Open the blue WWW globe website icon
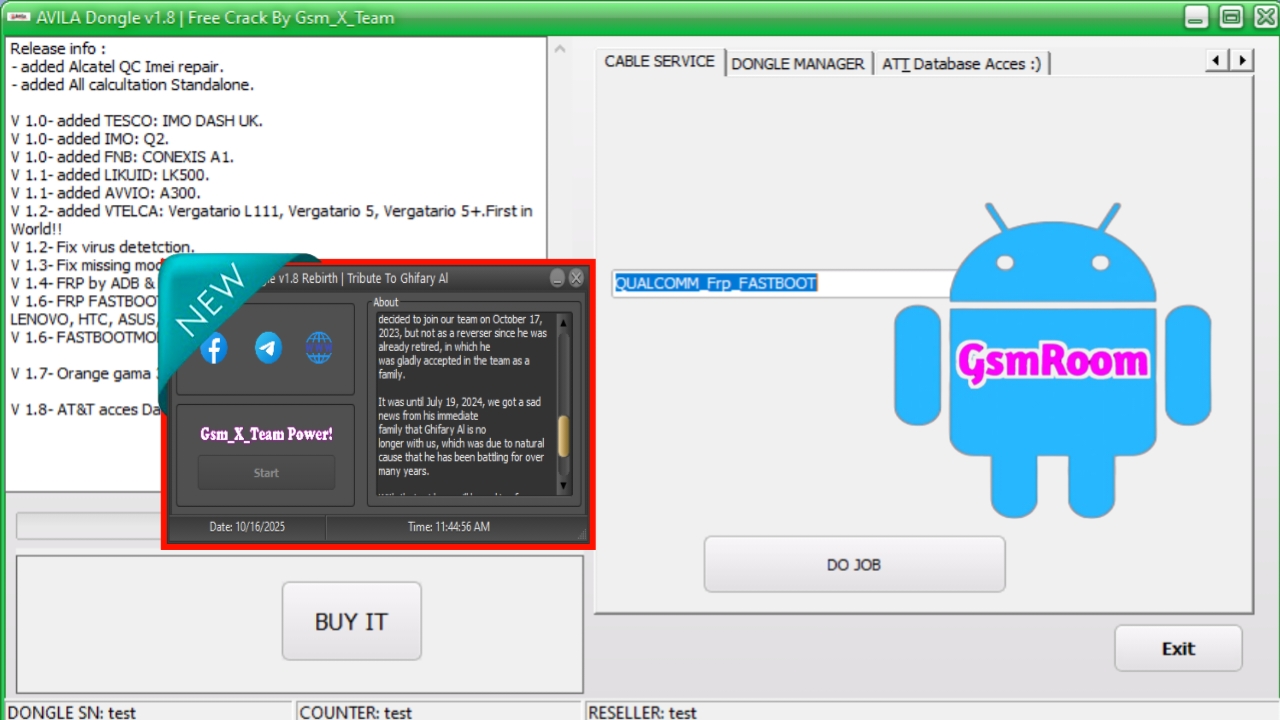The height and width of the screenshot is (720, 1280). (x=319, y=348)
